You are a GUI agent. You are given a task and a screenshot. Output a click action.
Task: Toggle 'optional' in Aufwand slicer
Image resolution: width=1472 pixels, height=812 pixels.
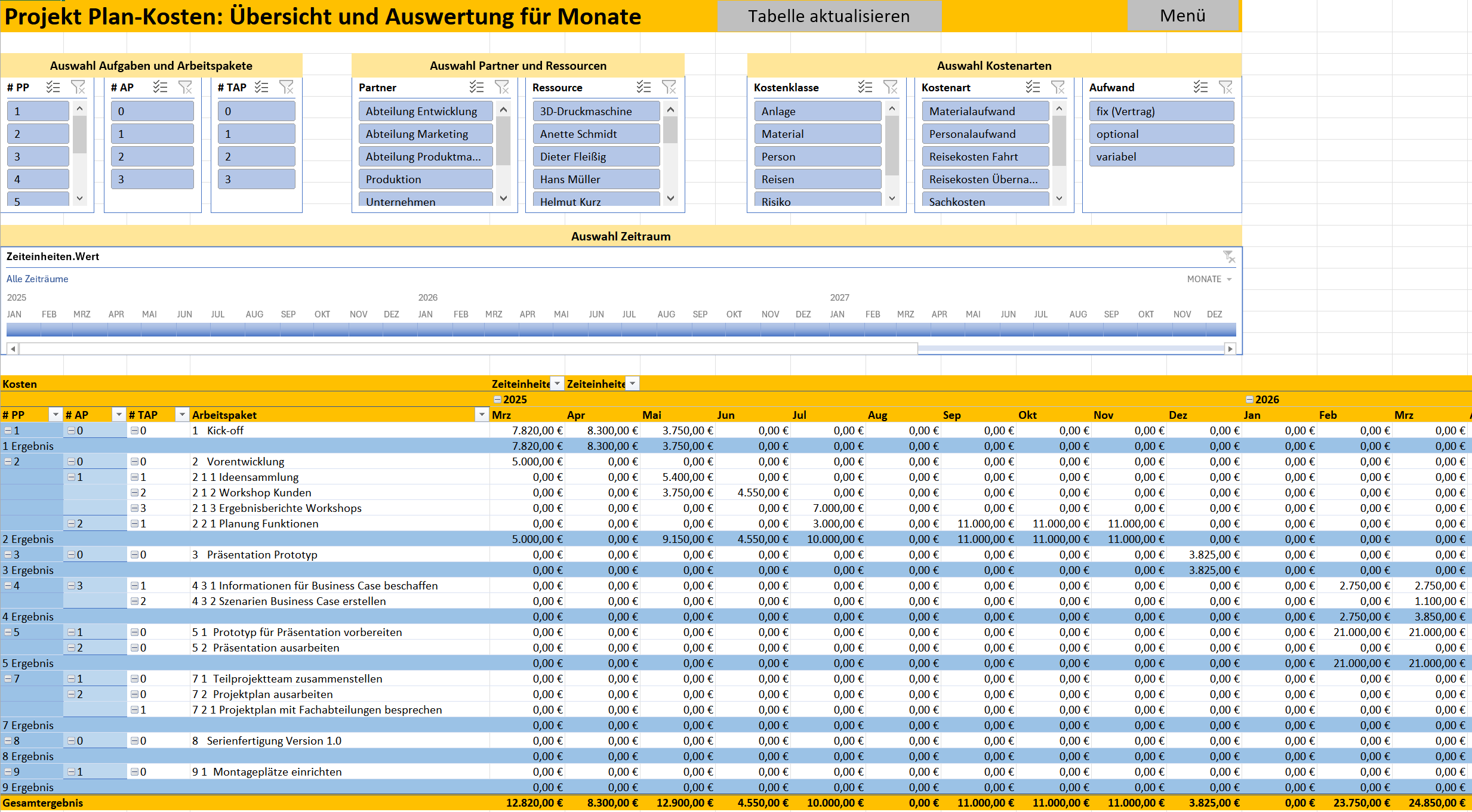[1161, 134]
